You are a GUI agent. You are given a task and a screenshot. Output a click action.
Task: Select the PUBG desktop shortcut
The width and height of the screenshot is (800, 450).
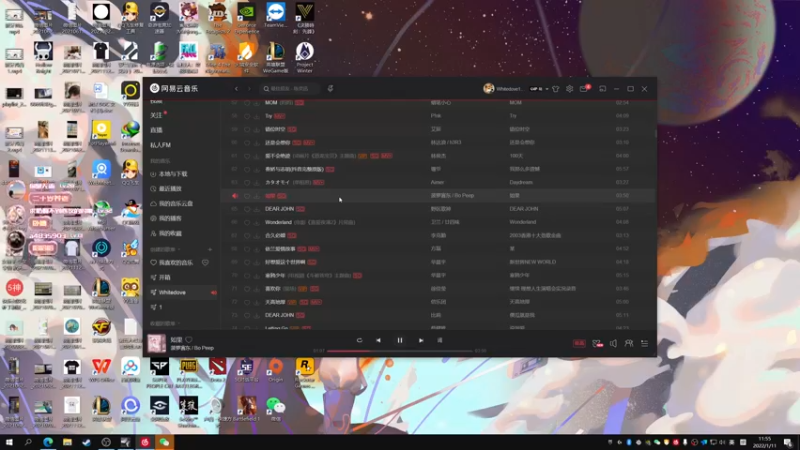coord(188,373)
